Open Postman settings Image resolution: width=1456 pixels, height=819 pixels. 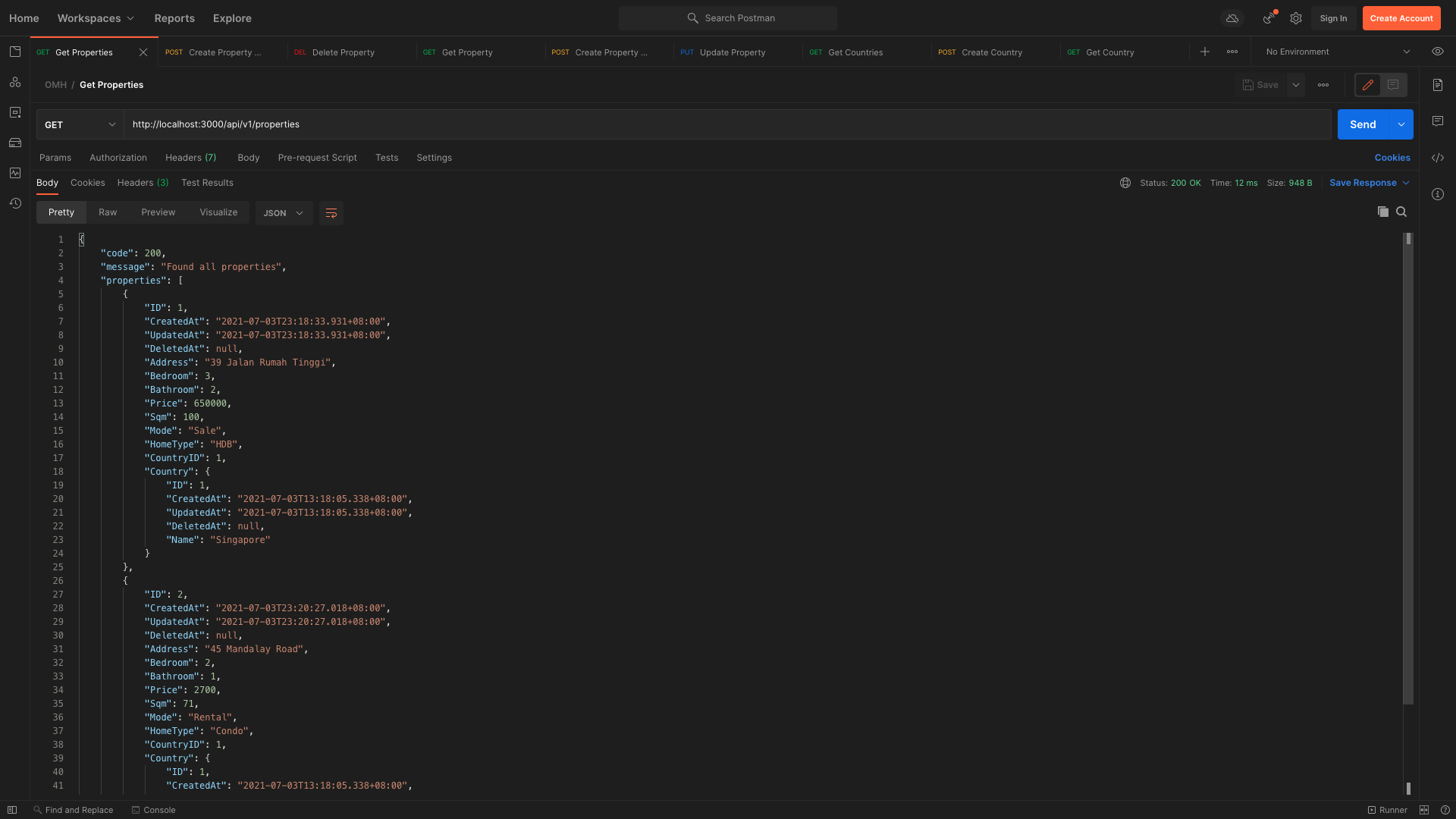1295,18
